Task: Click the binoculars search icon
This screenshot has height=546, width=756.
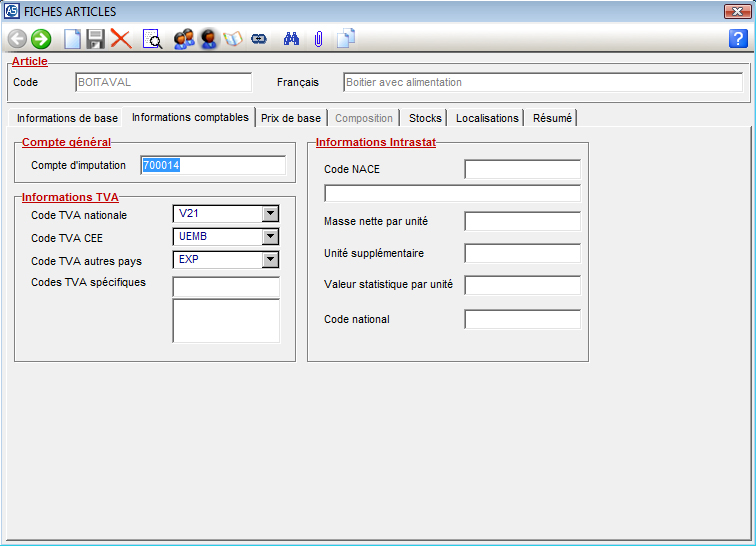Action: [292, 39]
